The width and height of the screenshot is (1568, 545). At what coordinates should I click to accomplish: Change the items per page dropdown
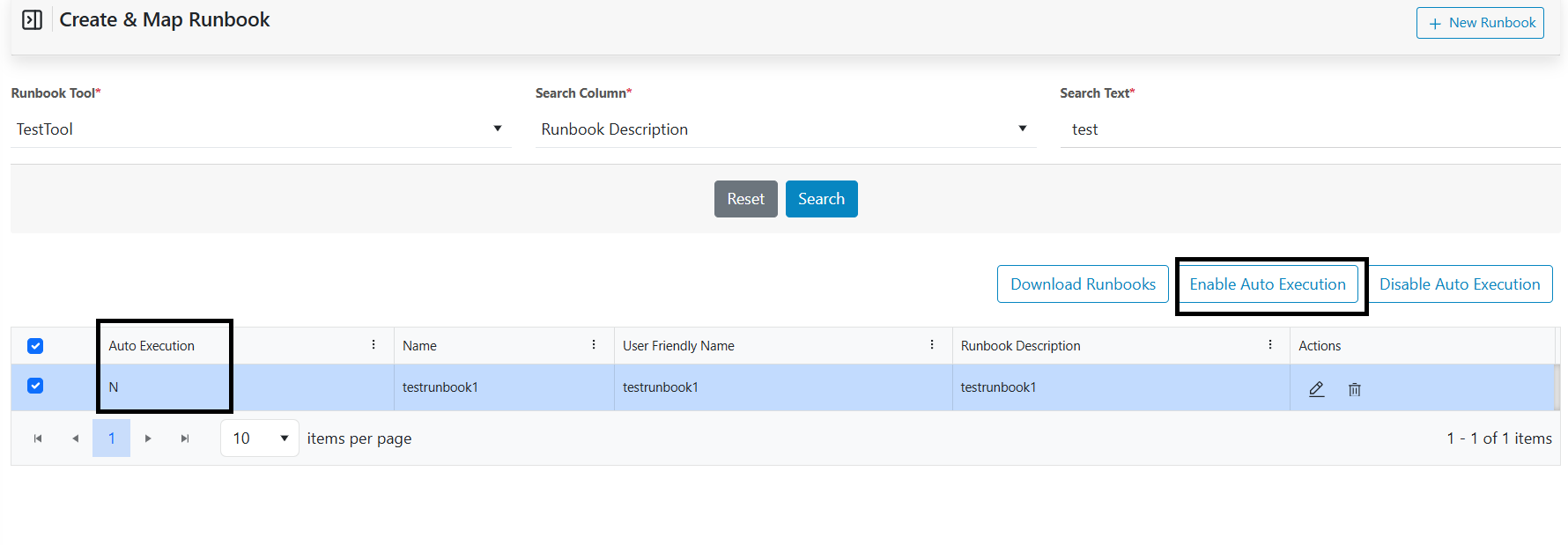tap(260, 438)
